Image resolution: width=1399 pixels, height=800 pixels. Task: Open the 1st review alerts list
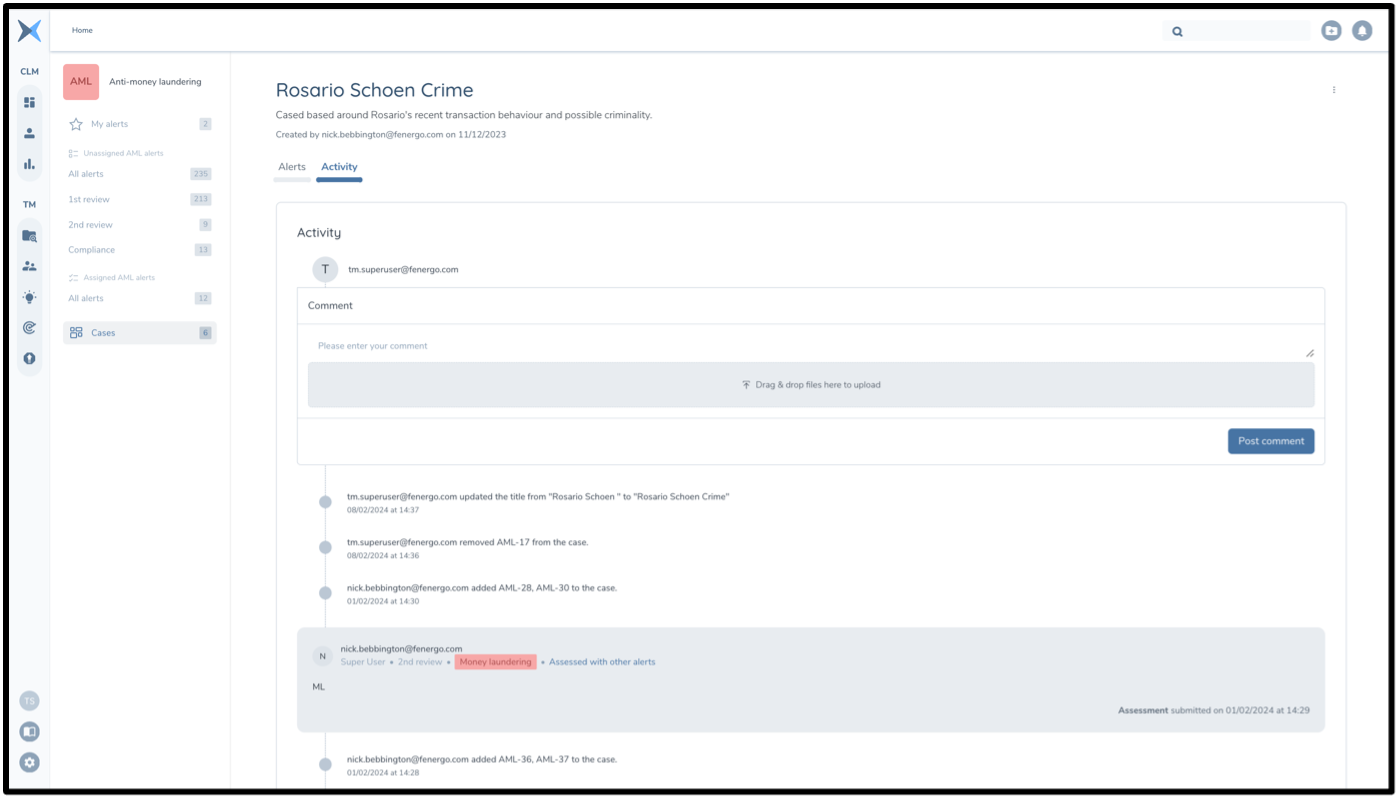point(89,199)
